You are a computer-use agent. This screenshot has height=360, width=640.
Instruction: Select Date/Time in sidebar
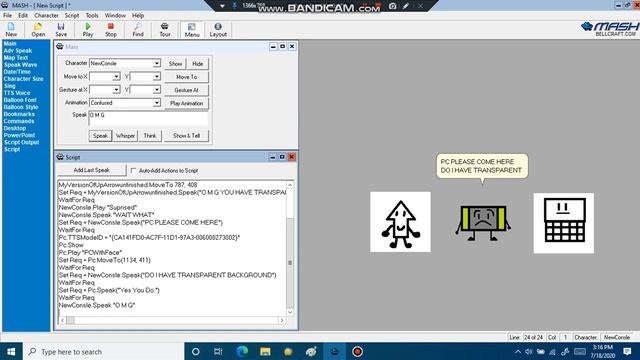coord(17,71)
